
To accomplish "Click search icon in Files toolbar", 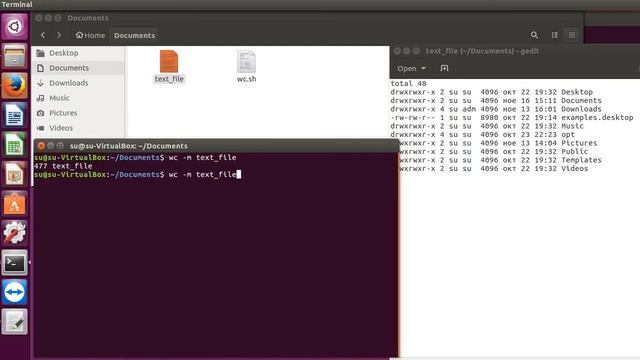I will coord(534,35).
